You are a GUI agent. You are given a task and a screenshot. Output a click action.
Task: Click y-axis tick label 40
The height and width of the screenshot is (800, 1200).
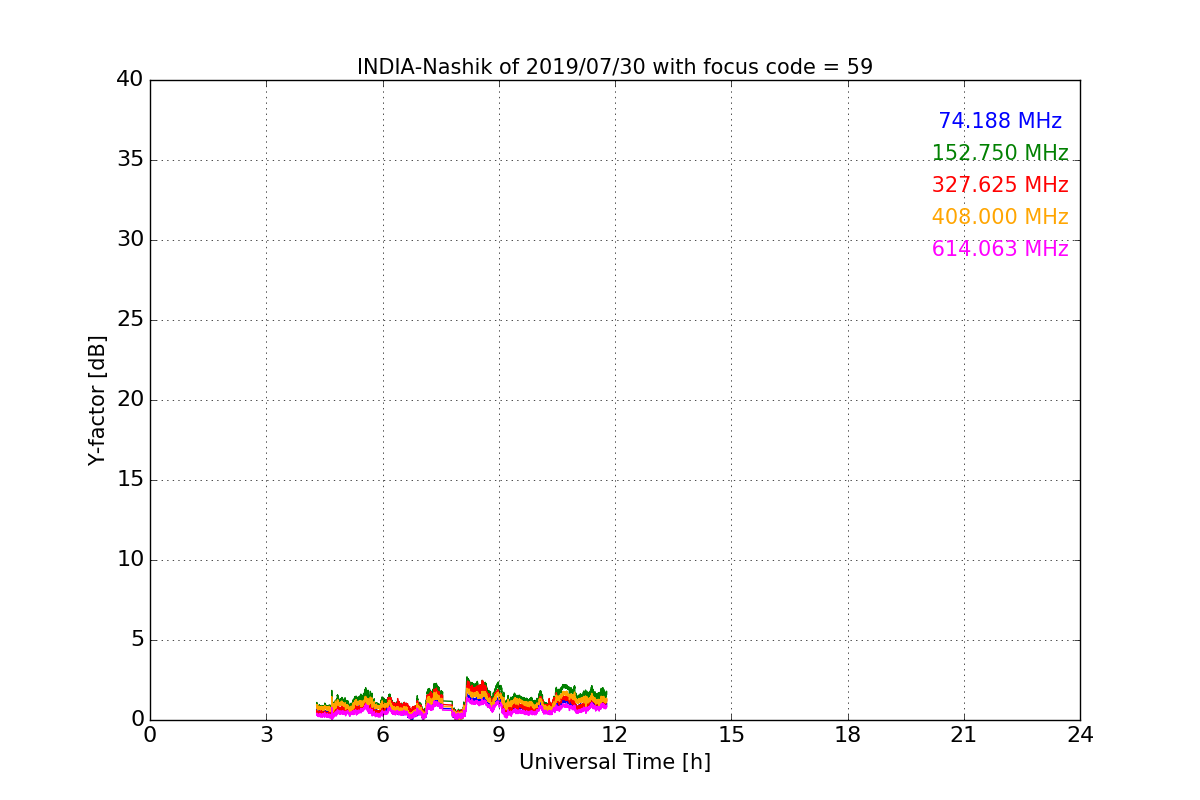130,80
